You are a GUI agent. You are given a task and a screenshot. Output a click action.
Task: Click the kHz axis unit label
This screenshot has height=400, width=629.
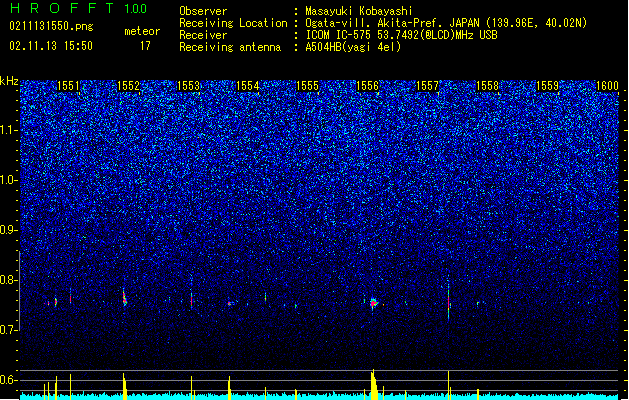9,81
